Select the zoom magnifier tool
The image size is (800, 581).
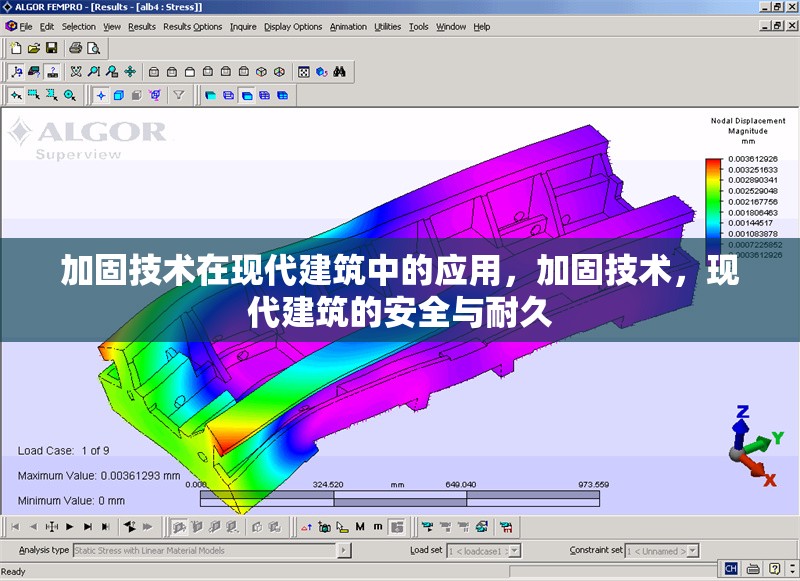click(x=94, y=72)
